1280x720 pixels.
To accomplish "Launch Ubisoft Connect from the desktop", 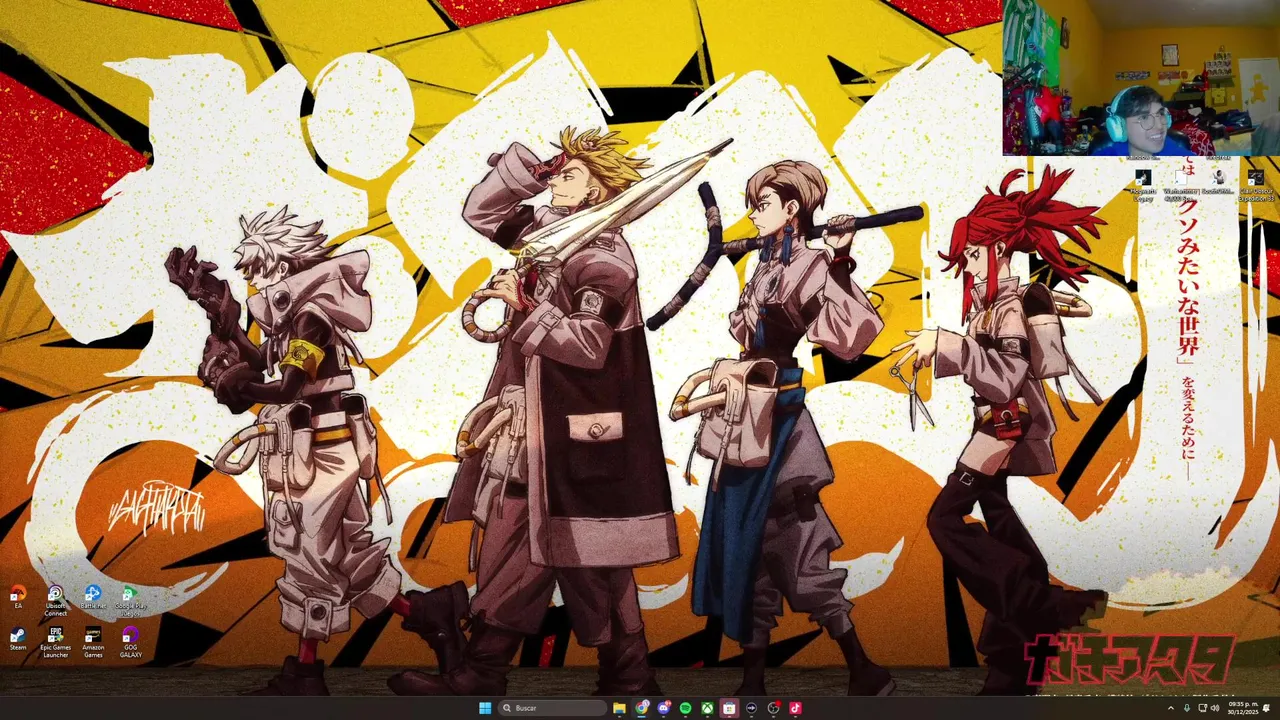I will (x=55, y=600).
